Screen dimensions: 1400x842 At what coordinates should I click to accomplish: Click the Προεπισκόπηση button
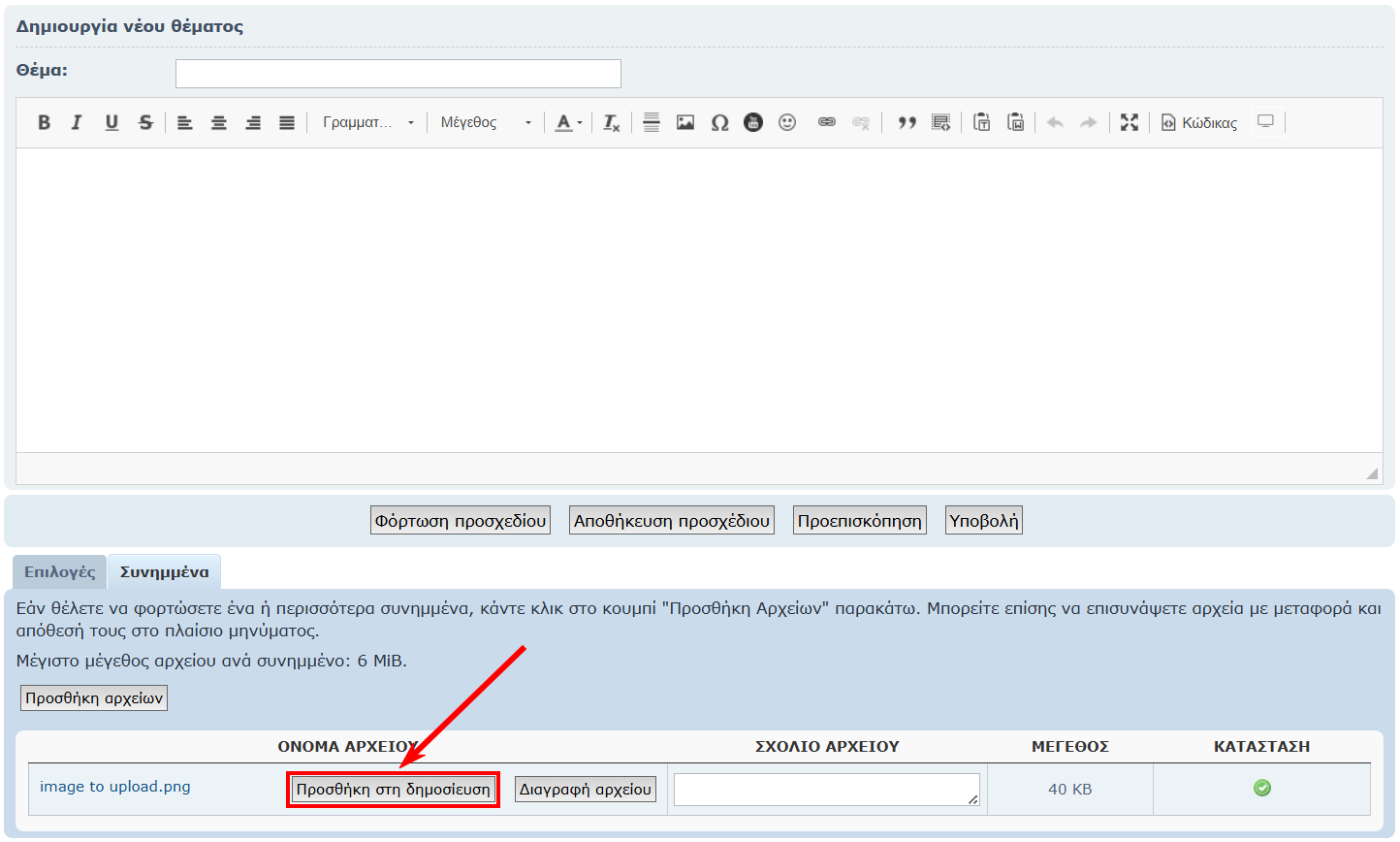tap(860, 520)
